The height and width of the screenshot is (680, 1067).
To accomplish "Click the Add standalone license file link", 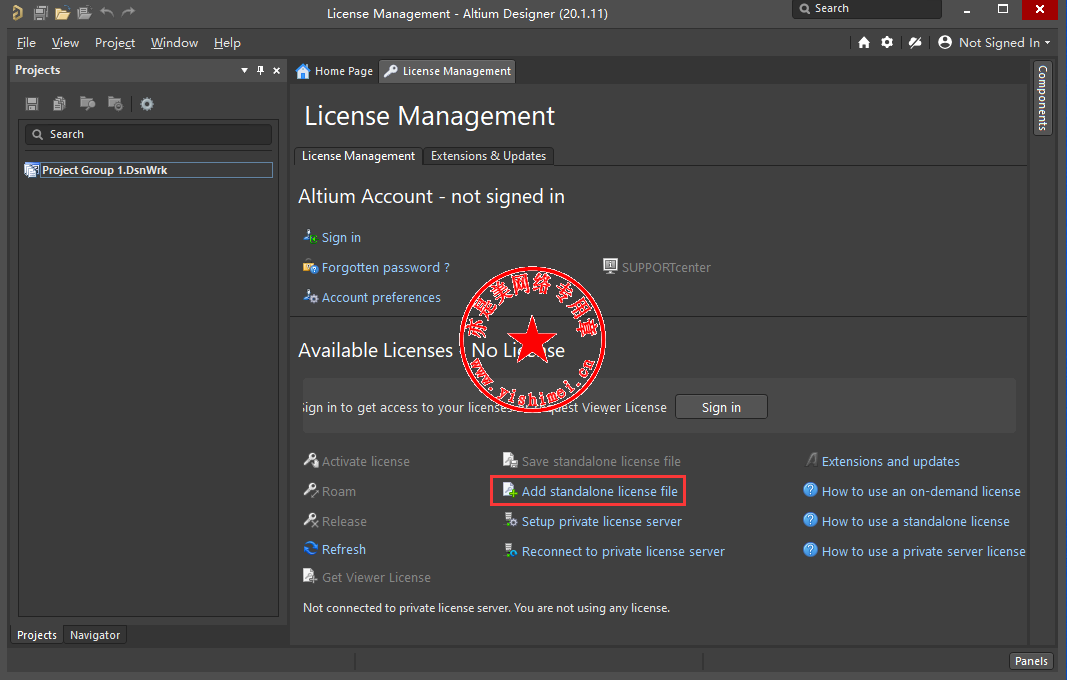I will 600,491.
